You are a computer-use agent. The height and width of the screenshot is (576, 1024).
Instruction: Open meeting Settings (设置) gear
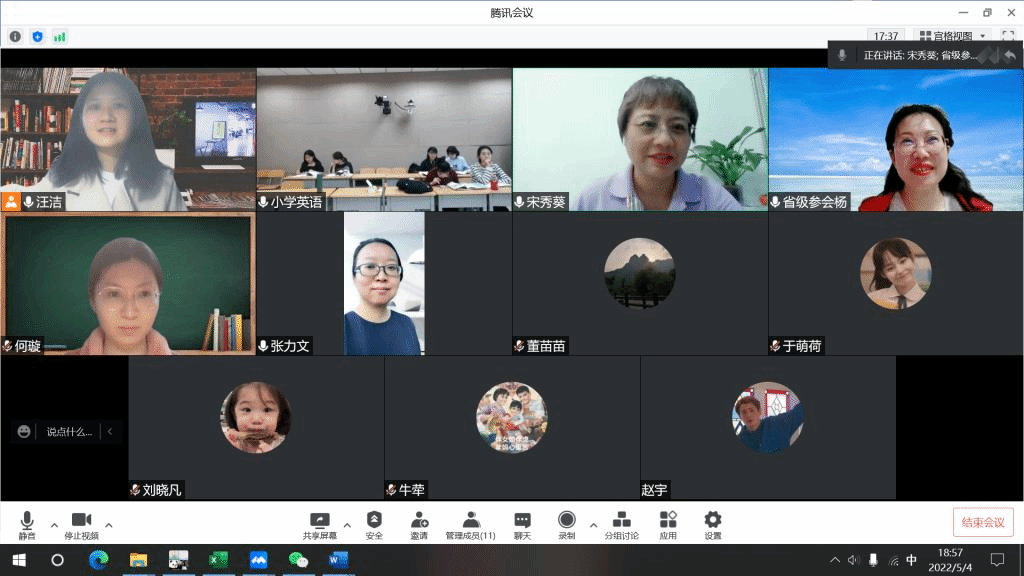pos(712,521)
